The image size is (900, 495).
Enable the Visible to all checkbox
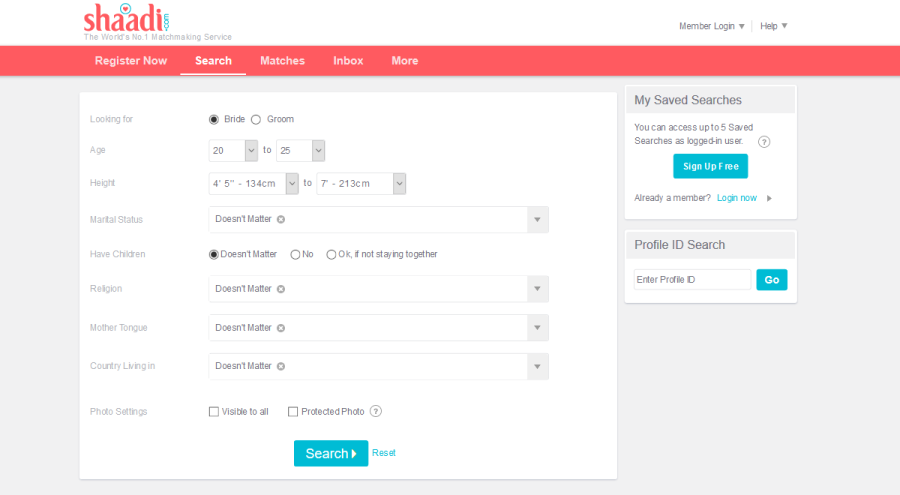pyautogui.click(x=213, y=411)
